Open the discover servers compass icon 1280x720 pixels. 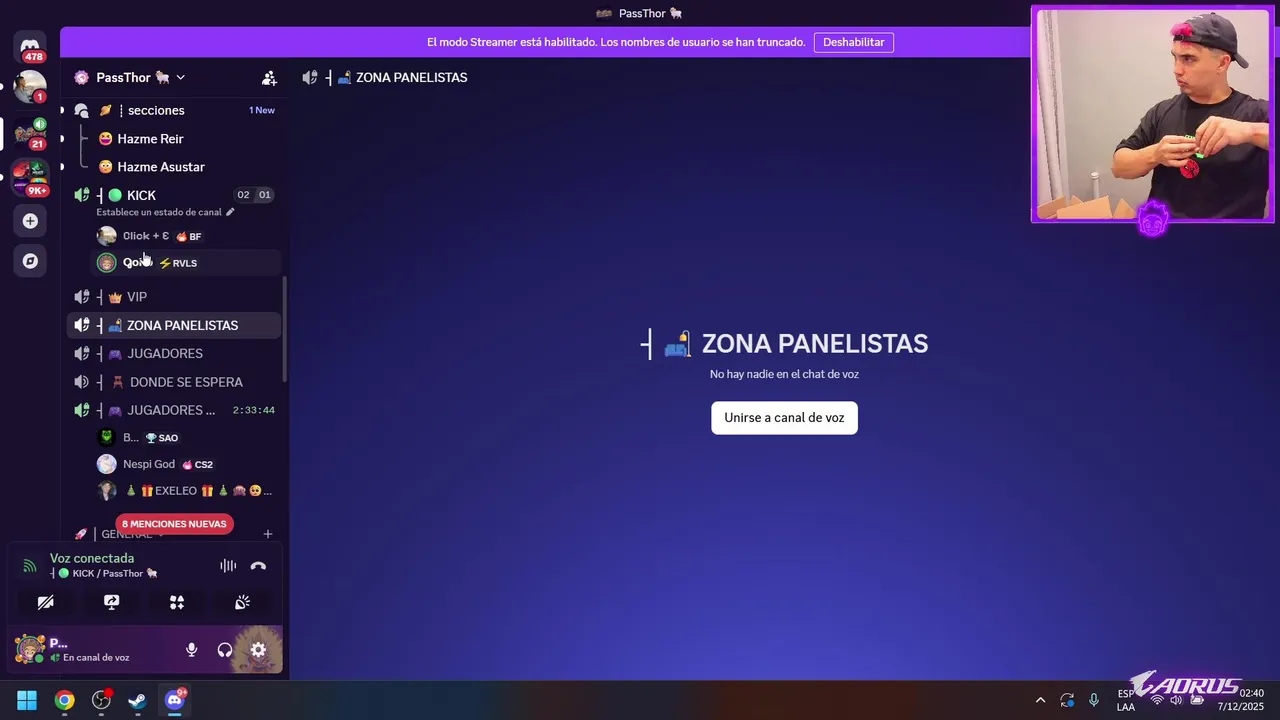point(30,261)
